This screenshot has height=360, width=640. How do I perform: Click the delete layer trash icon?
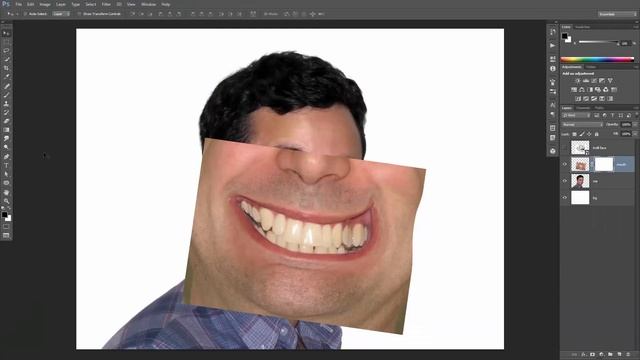pyautogui.click(x=628, y=354)
